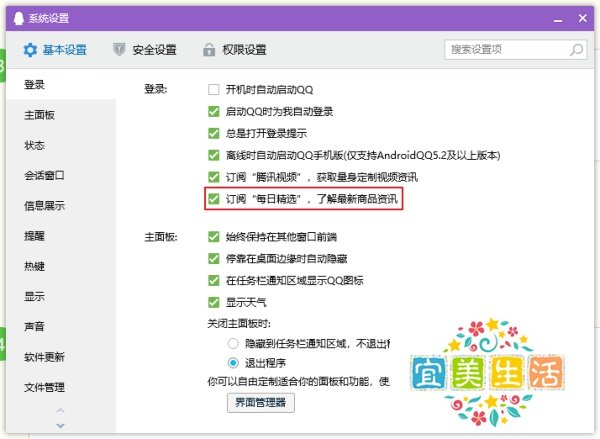Toggle 在任务栏通知区域显示QQ图标 checkbox

click(214, 280)
